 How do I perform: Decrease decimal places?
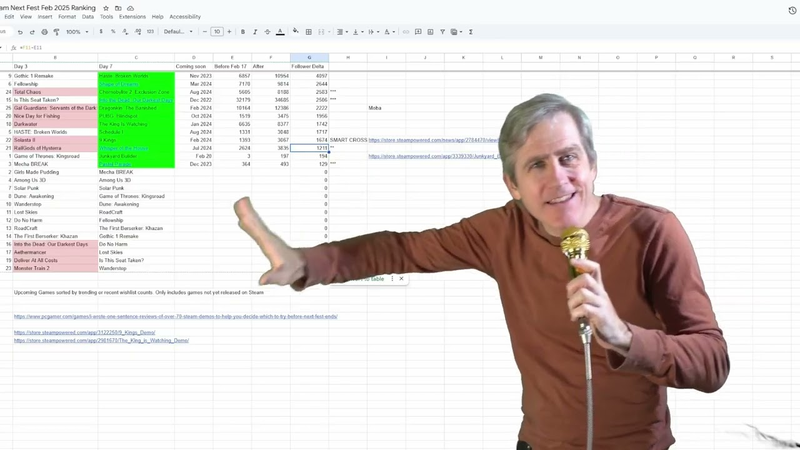[126, 32]
